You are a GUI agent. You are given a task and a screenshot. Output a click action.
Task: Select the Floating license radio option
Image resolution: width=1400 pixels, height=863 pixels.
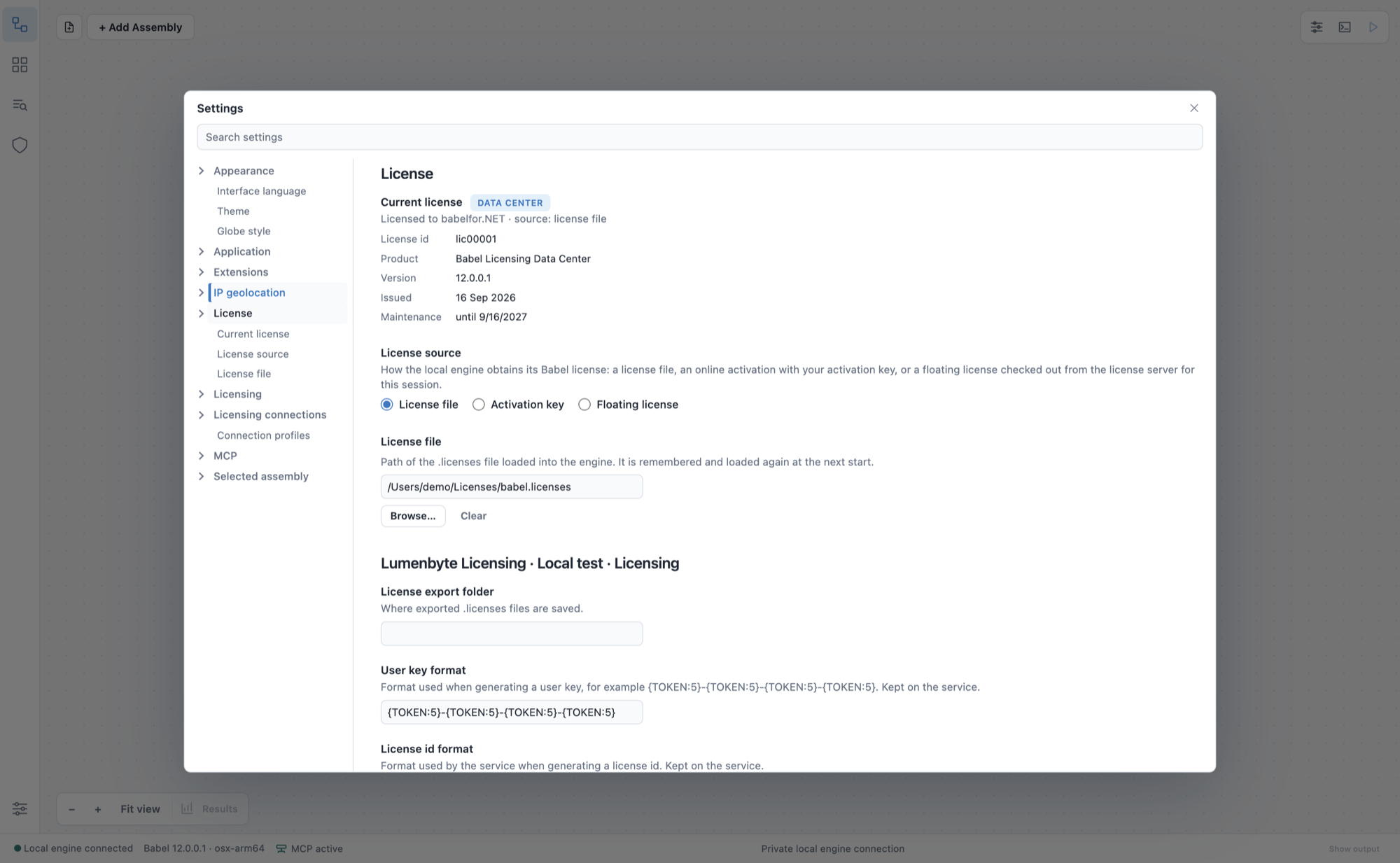pos(584,405)
